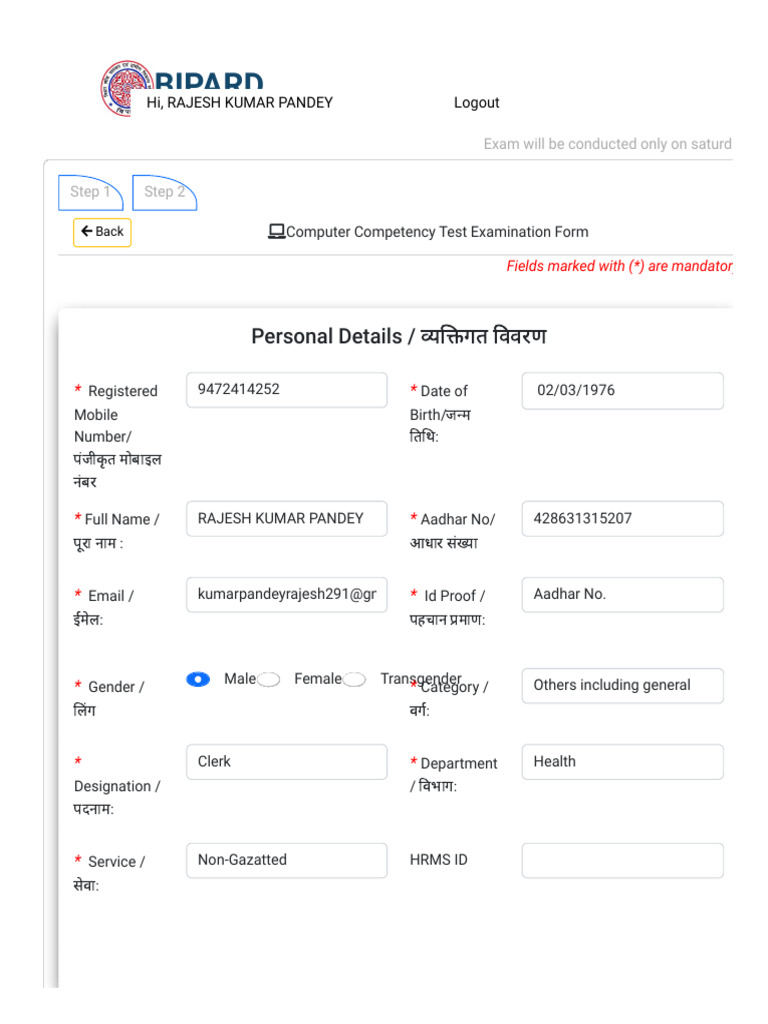Open the Id Proof dropdown
Screen dimensions: 768x1024
(622, 594)
